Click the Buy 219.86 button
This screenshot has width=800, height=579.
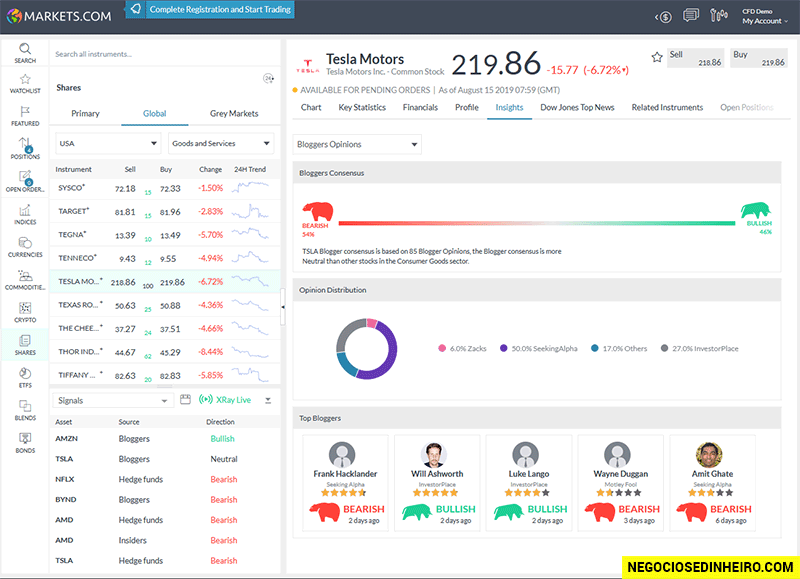coord(759,58)
